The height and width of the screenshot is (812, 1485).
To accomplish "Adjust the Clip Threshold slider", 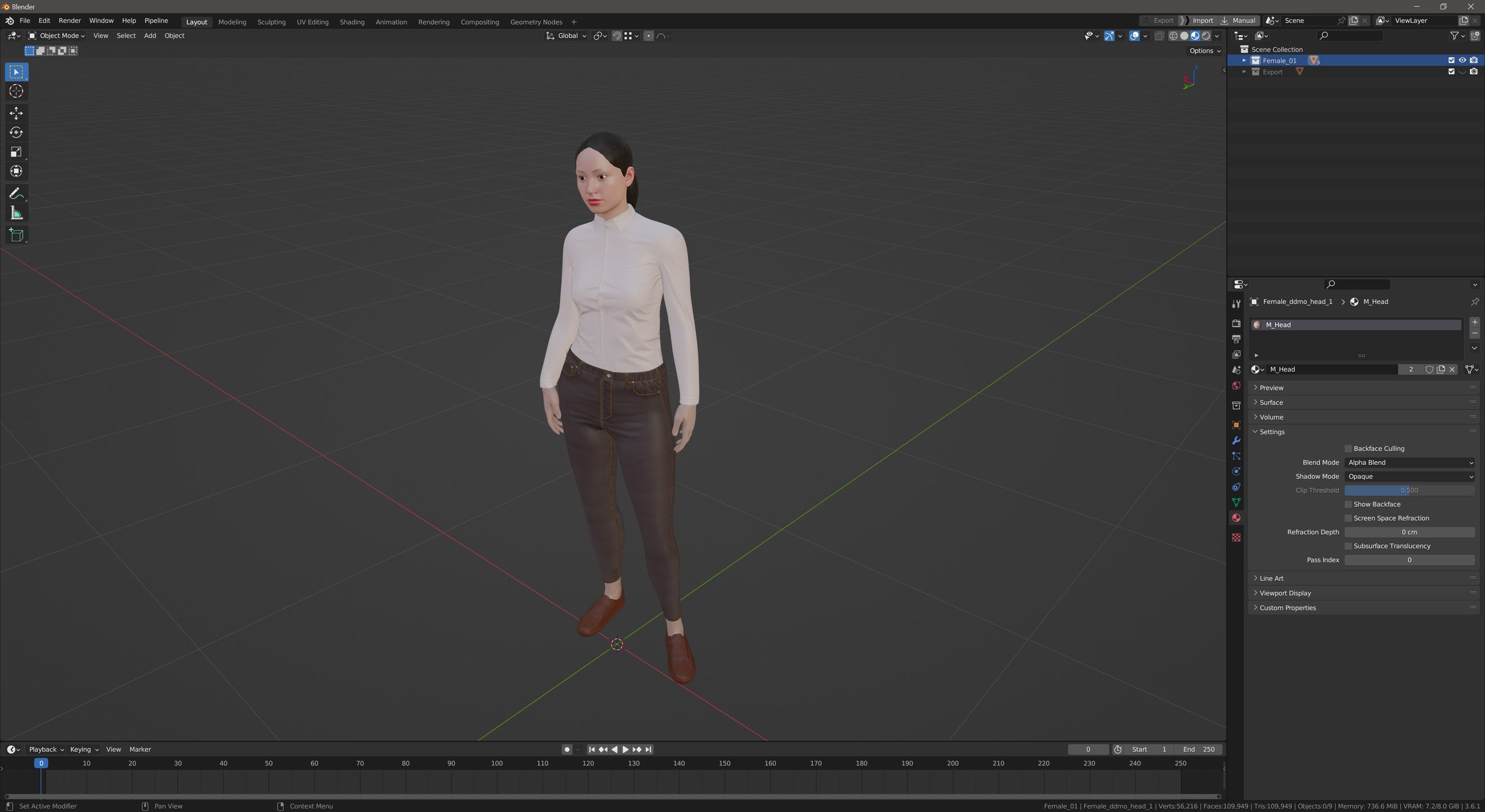I will pyautogui.click(x=1408, y=490).
